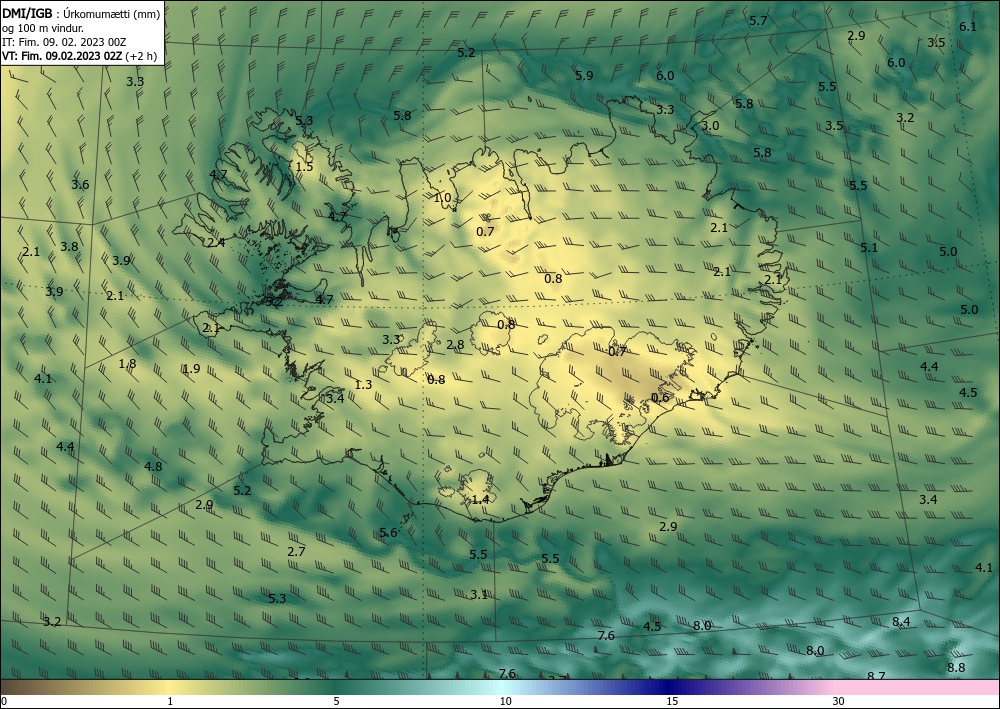The height and width of the screenshot is (709, 1000).
Task: Click the map value 2.4
Action: 216,242
